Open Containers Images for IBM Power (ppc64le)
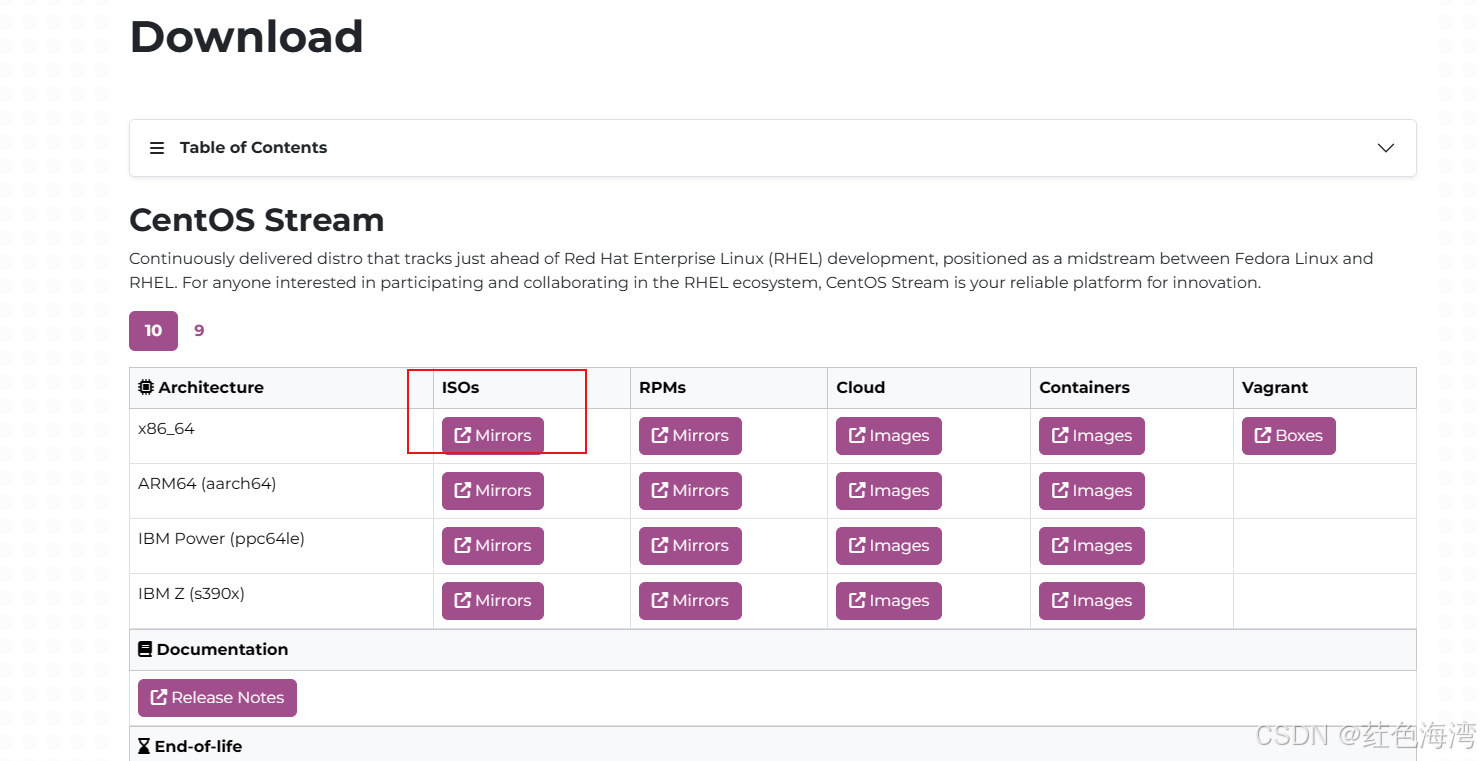1480x761 pixels. (1092, 546)
